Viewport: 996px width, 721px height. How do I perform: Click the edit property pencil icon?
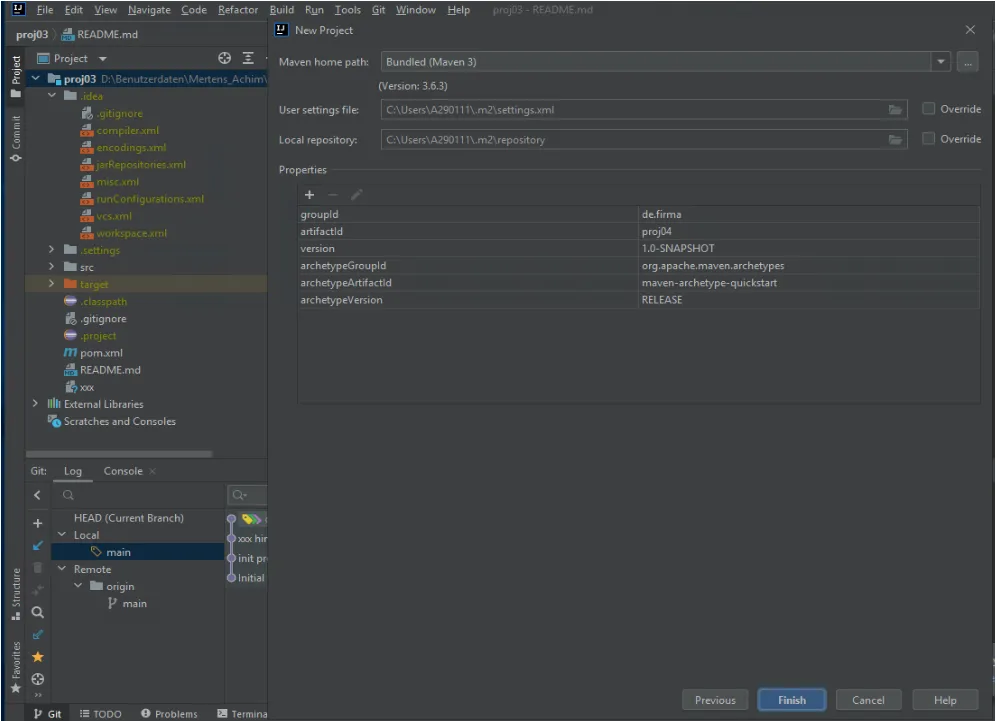click(x=356, y=195)
